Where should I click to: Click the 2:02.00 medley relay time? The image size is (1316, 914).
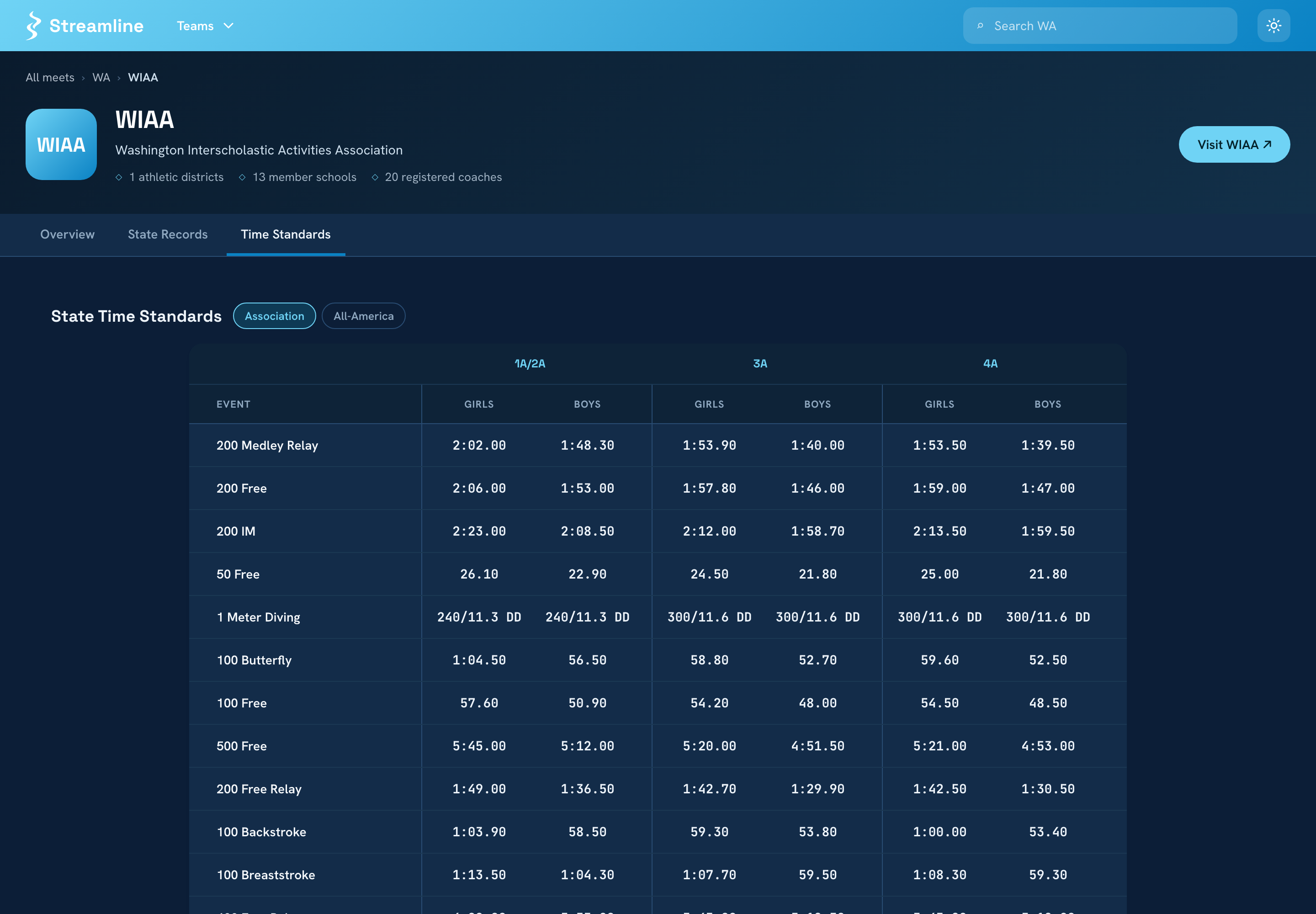tap(479, 446)
